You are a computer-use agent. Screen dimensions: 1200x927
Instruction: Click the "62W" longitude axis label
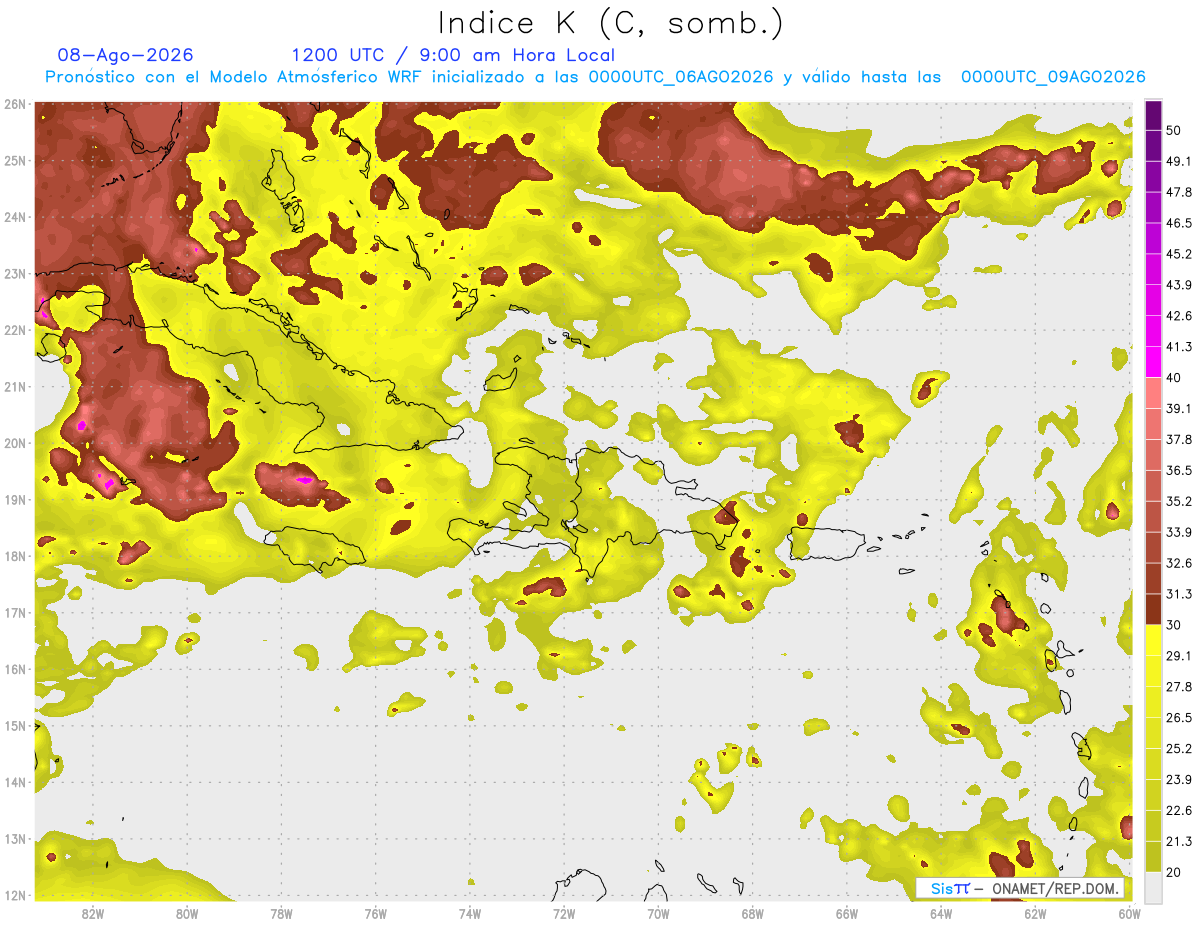(x=1035, y=914)
